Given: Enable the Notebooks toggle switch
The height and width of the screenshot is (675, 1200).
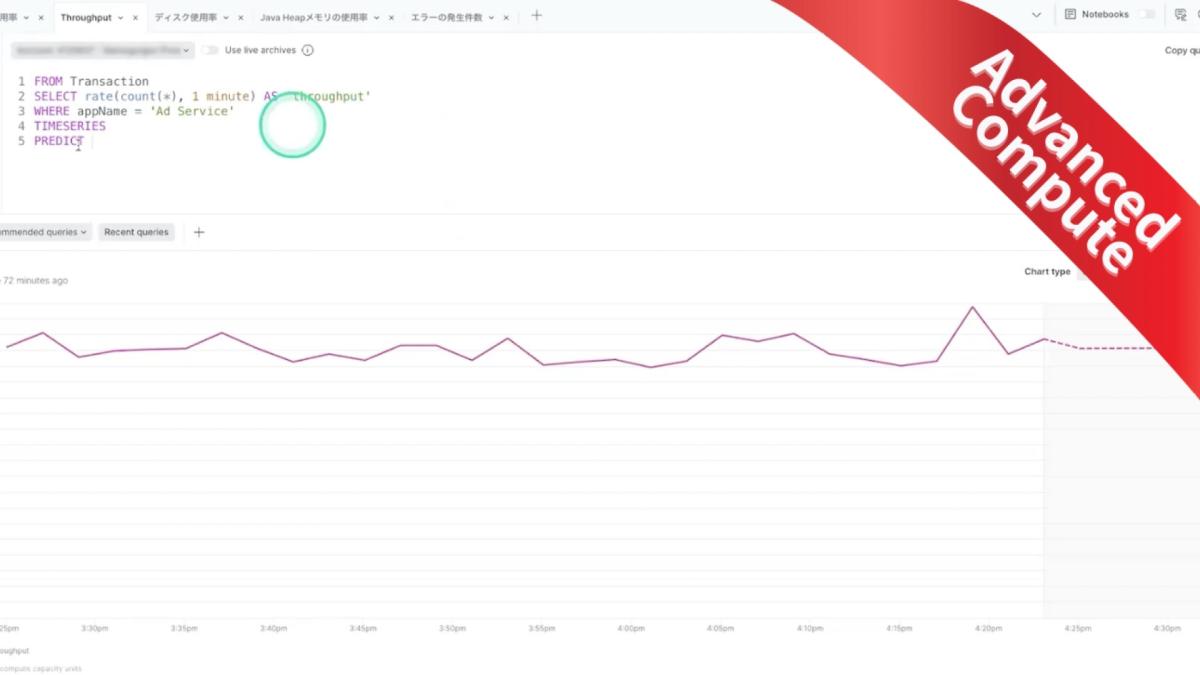Looking at the screenshot, I should pos(1146,15).
